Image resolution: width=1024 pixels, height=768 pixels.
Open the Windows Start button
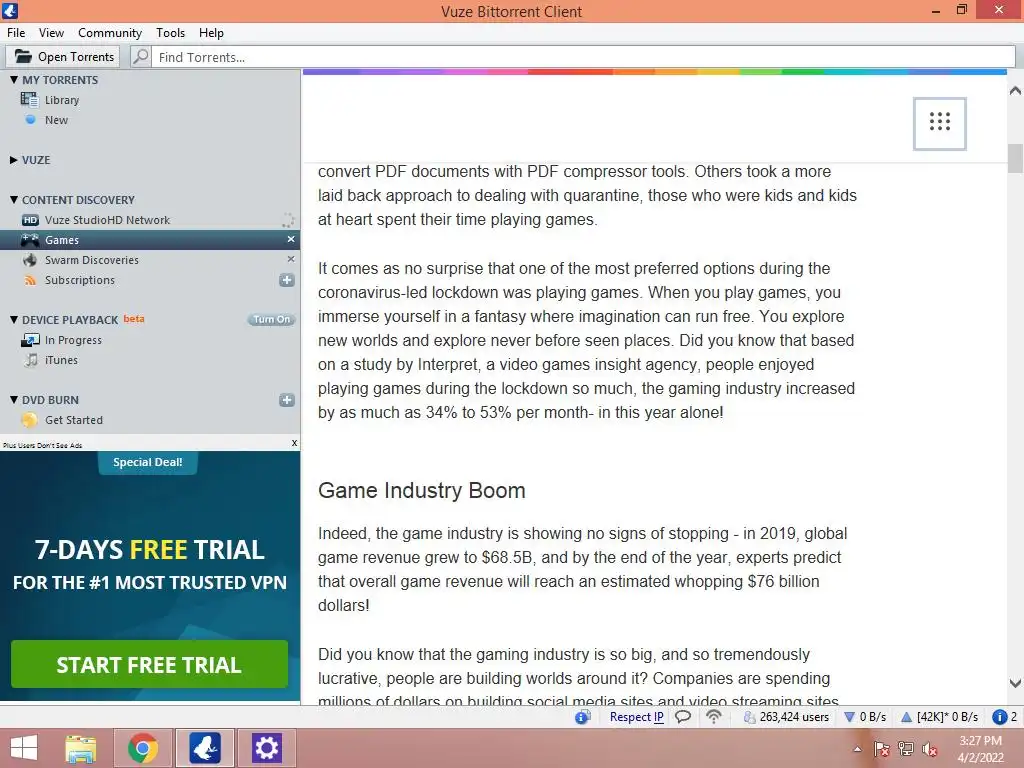coord(24,748)
